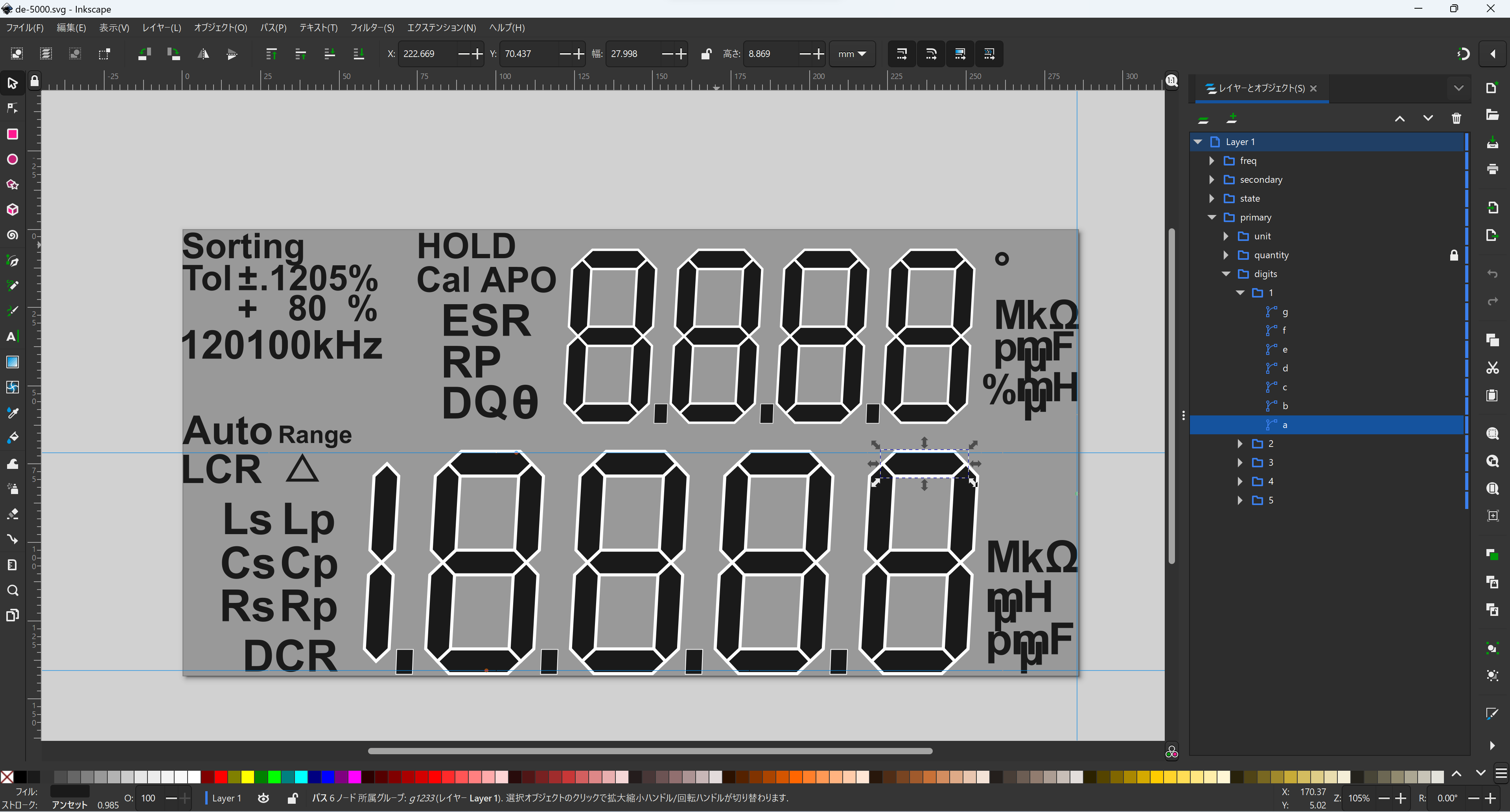Screen dimensions: 1510x812
Task: Toggle the lock on the quantity group
Action: click(x=1454, y=255)
